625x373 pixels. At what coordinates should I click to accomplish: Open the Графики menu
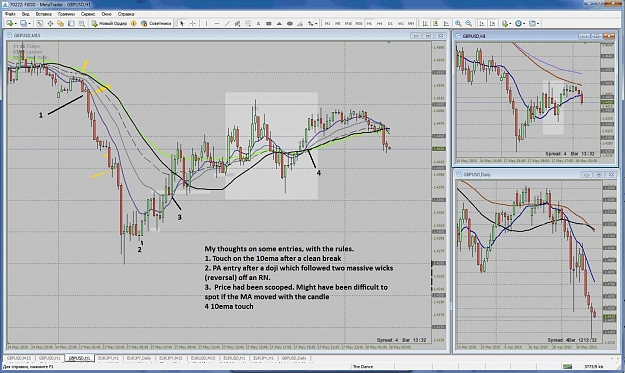[66, 14]
